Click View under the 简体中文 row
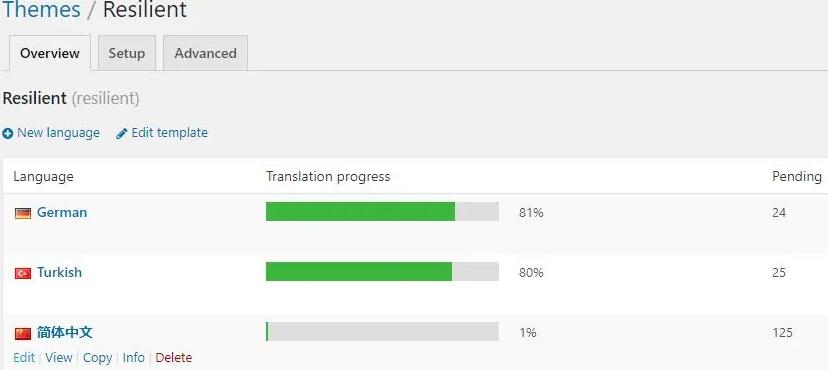Viewport: 828px width, 370px height. pyautogui.click(x=59, y=357)
